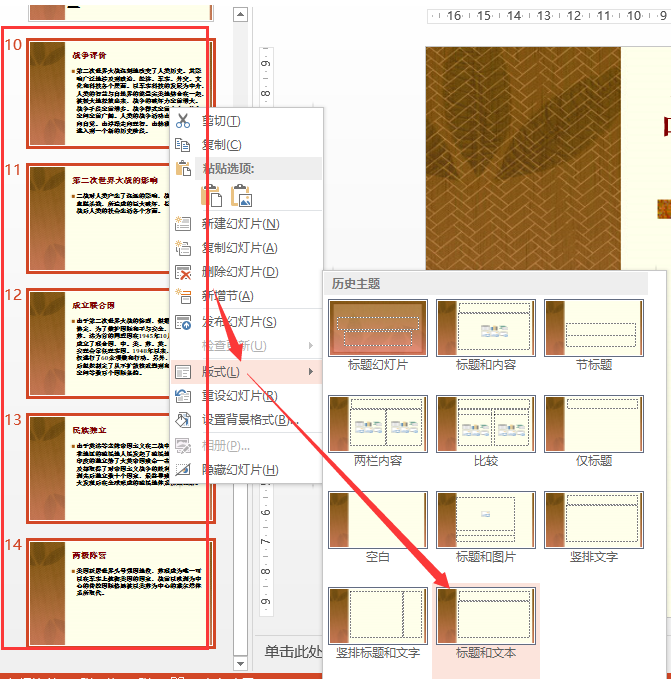Click the Cut scissors icon

tap(183, 121)
